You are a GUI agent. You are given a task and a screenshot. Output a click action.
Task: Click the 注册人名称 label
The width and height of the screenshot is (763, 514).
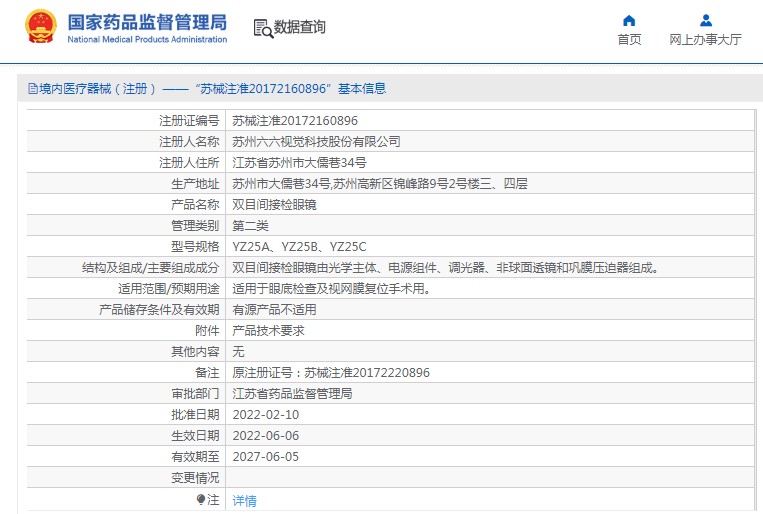189,142
